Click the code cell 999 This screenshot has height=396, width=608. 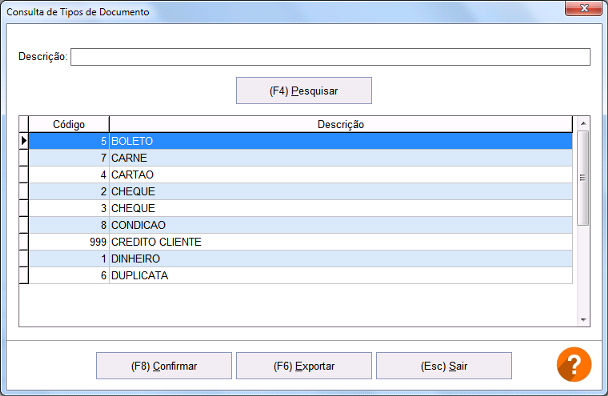click(x=69, y=242)
